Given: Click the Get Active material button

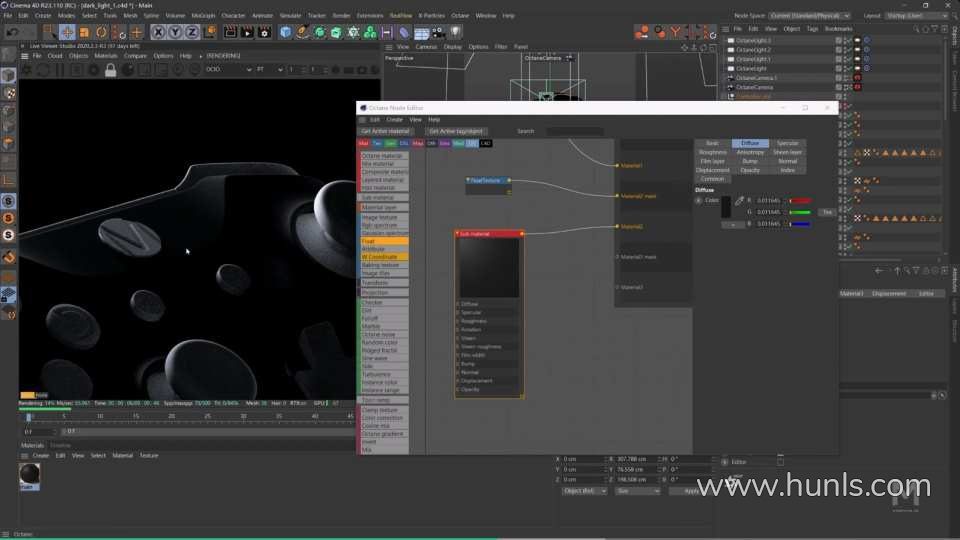Looking at the screenshot, I should click(386, 131).
